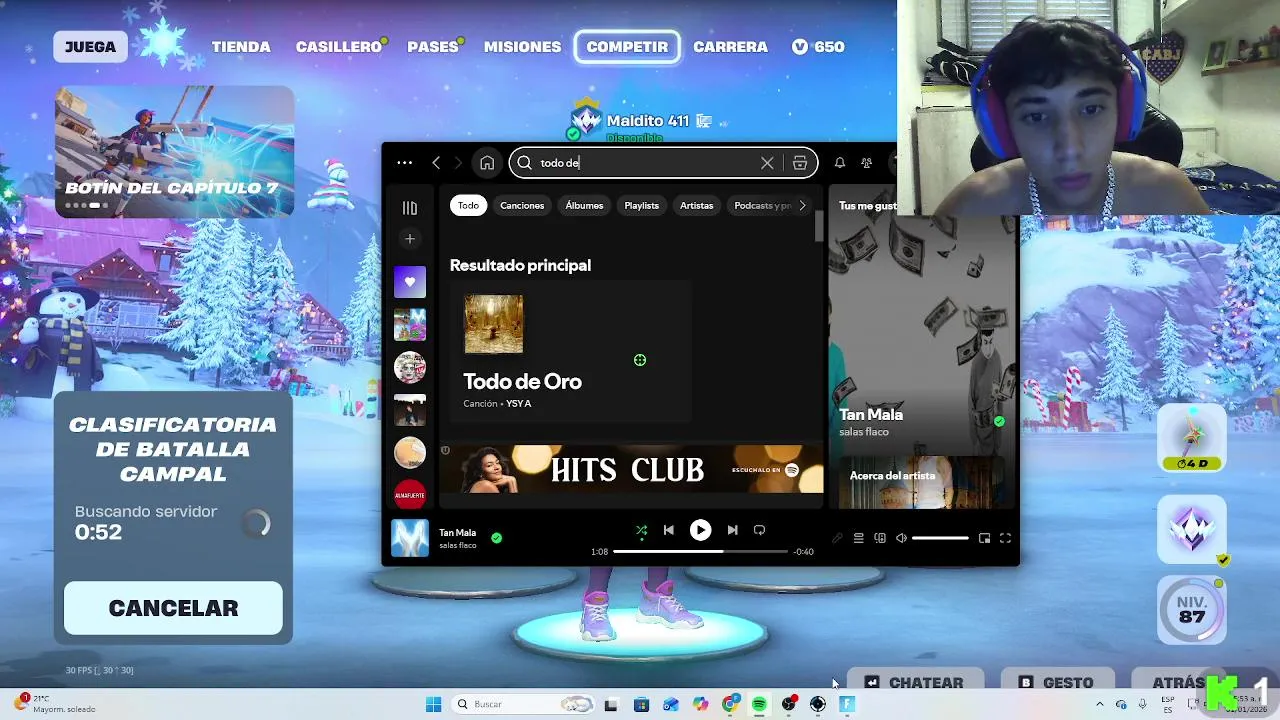Open CARRERA in Fortnite
Screen dimensions: 1280x720
730,47
